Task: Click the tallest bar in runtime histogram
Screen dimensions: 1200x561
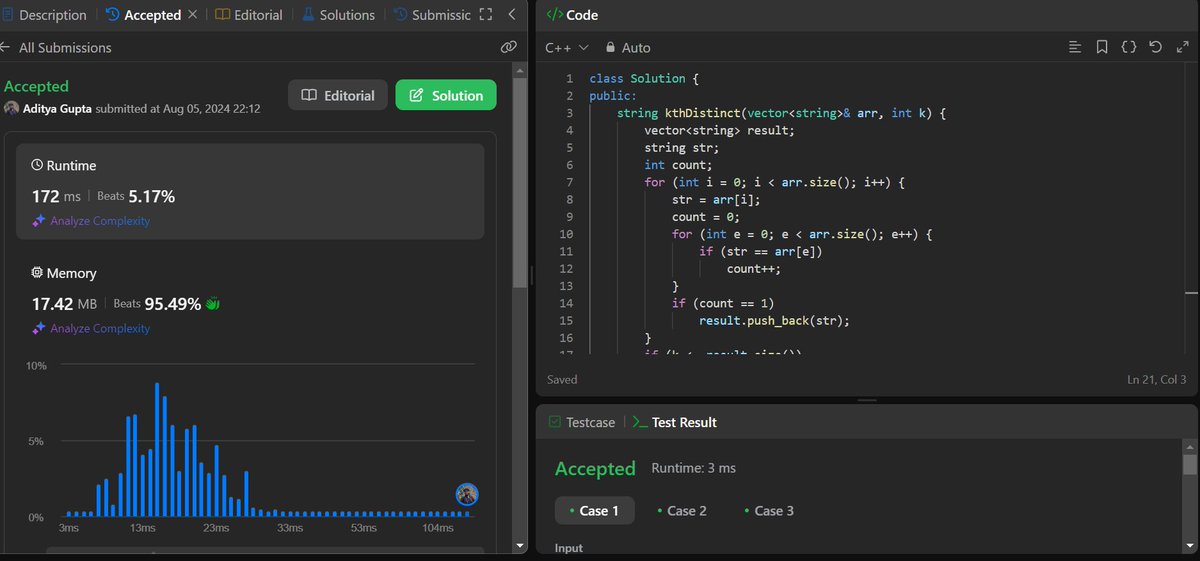Action: tap(158, 449)
